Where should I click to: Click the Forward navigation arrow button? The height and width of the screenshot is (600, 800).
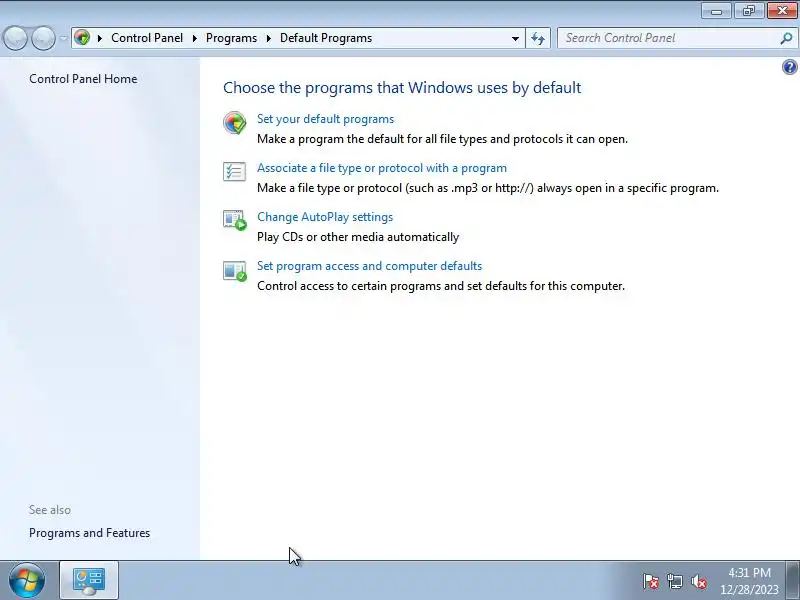point(43,38)
